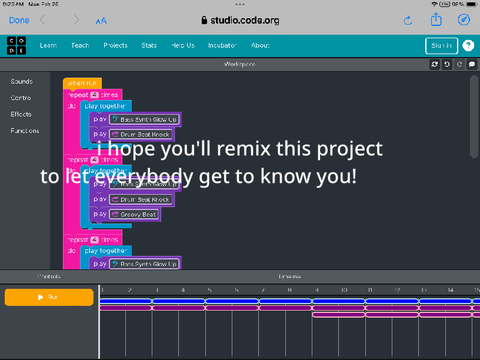Open first Bass Synth Glow Up sound dropdown
This screenshot has width=480, height=360.
pos(144,119)
